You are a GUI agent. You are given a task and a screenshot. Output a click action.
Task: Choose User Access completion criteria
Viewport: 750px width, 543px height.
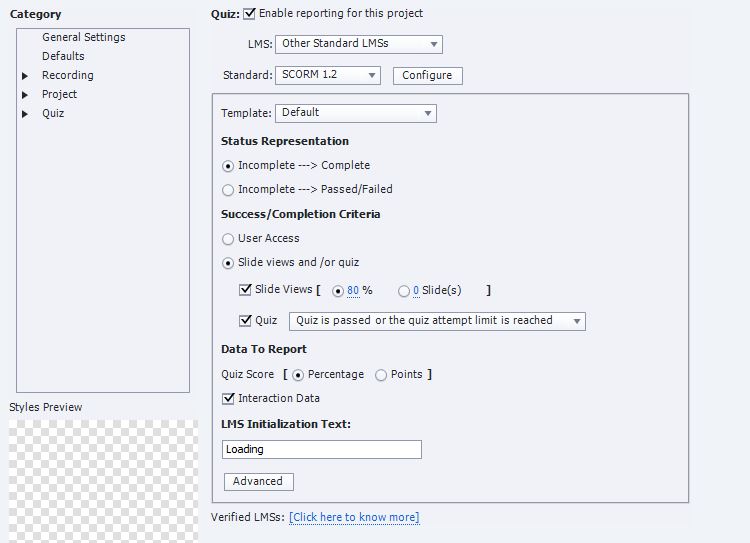228,239
